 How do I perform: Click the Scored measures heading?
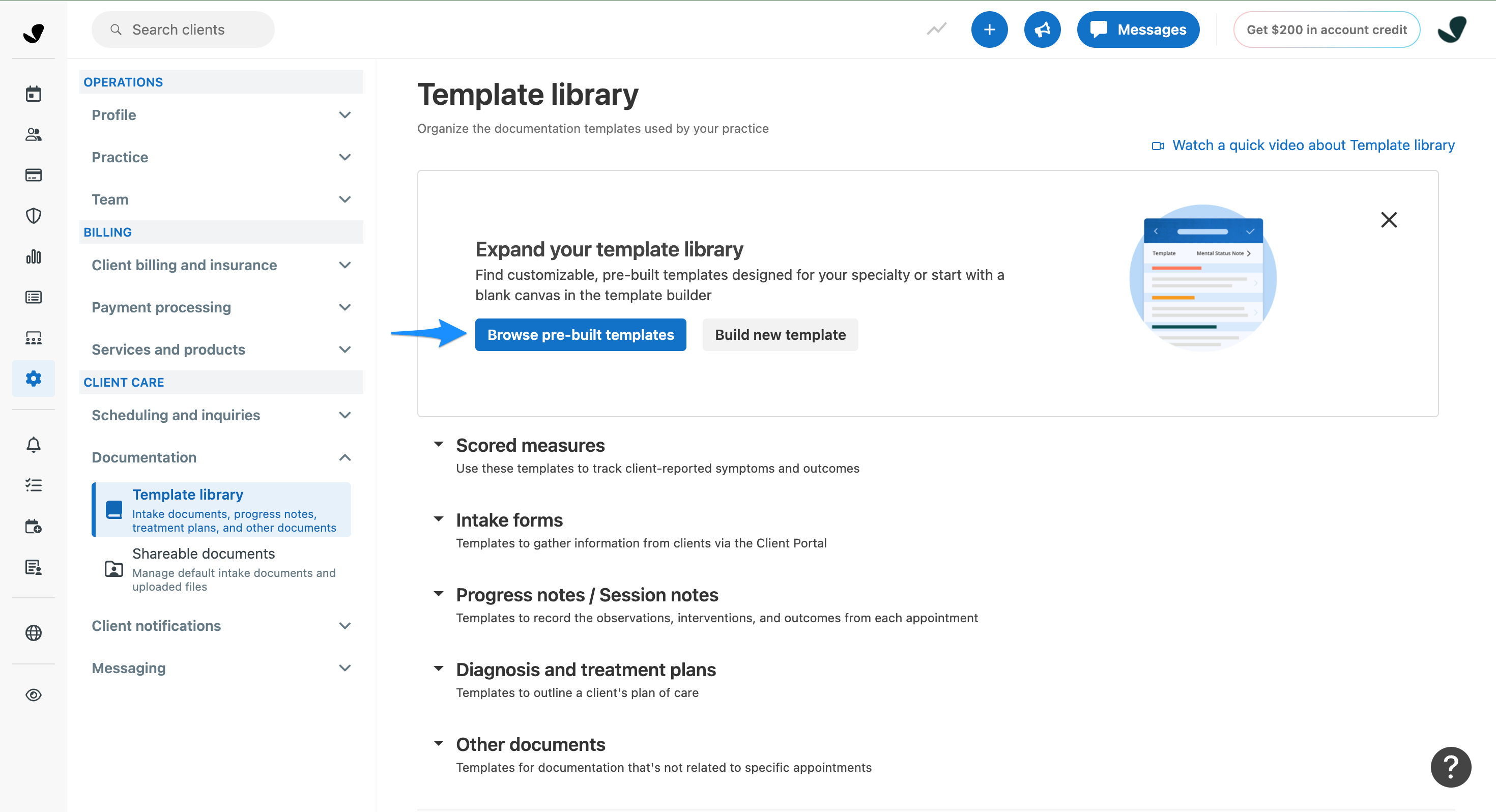coord(530,445)
